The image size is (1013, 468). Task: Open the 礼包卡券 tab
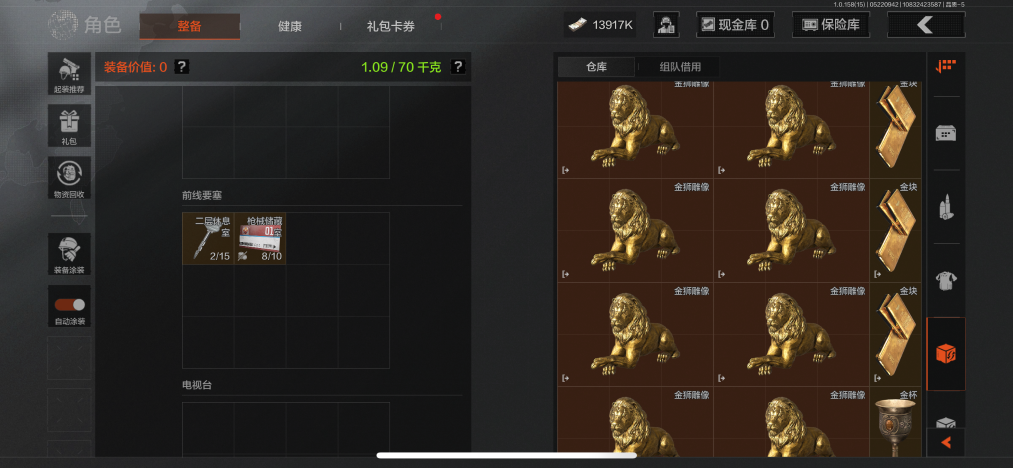pyautogui.click(x=391, y=27)
